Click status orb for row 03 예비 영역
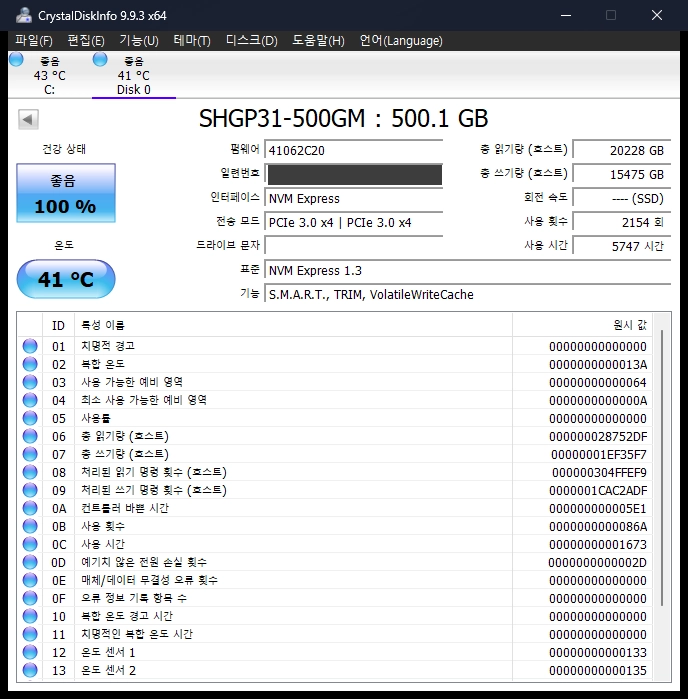 (30, 382)
